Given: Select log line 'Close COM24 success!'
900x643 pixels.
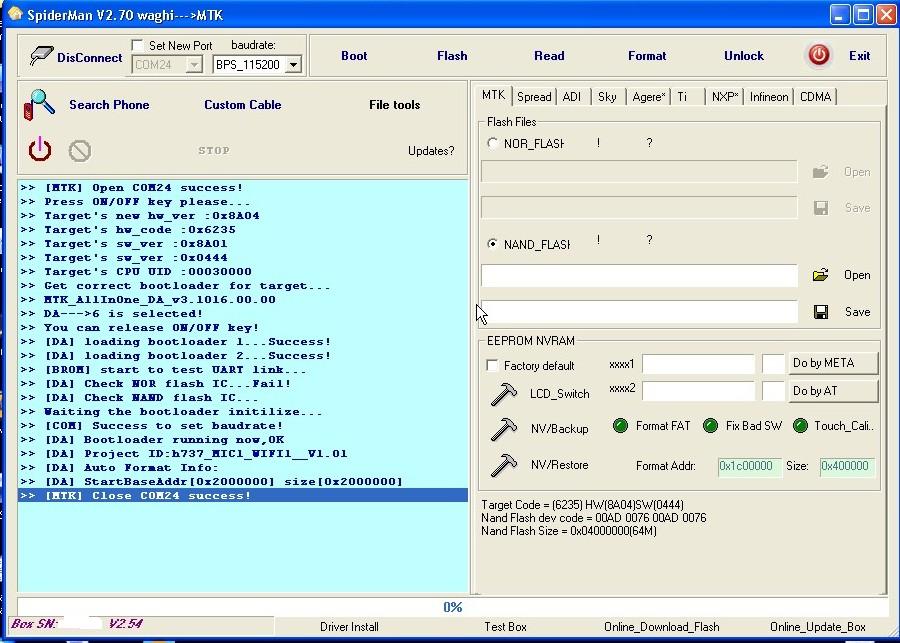Looking at the screenshot, I should click(x=243, y=495).
